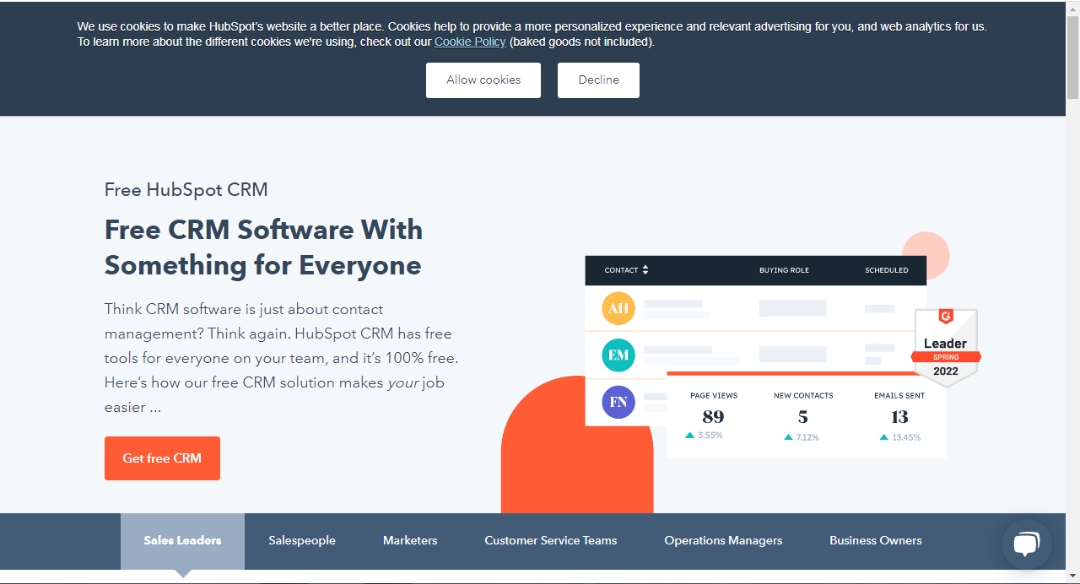Click the Emails Sent value 13
Viewport: 1080px width, 584px height.
pyautogui.click(x=900, y=417)
